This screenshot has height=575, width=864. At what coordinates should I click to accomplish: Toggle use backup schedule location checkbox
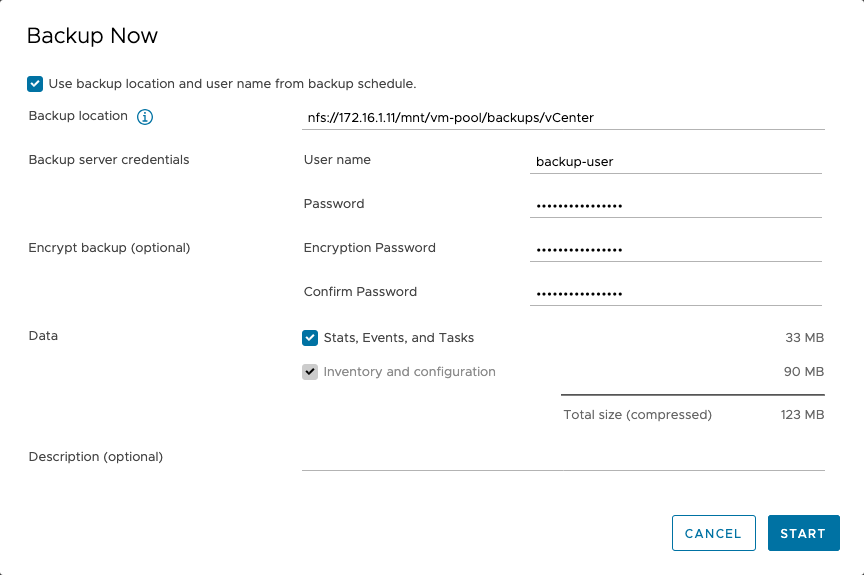tap(36, 84)
